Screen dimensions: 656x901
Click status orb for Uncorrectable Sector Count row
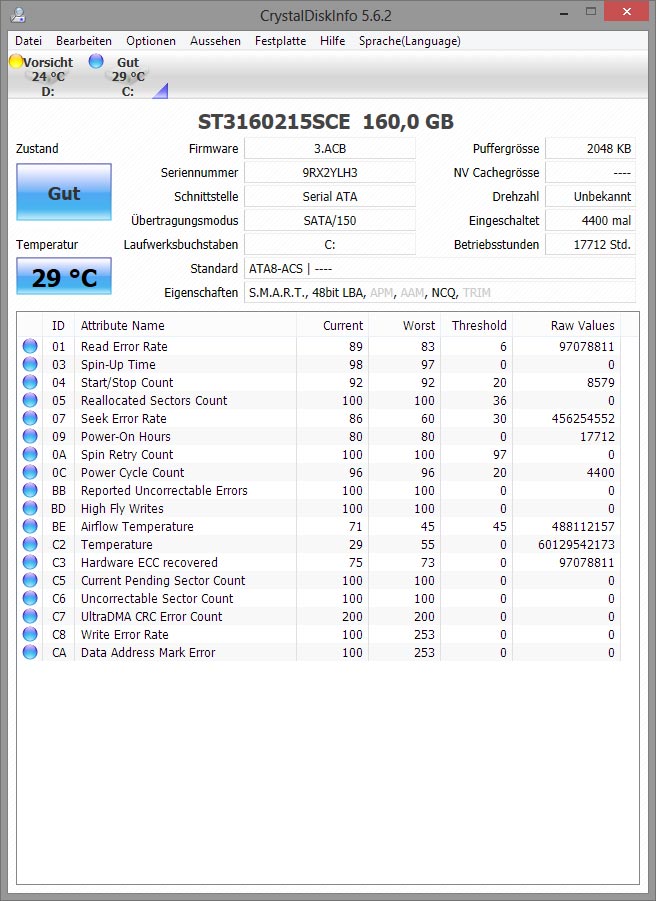pos(30,598)
